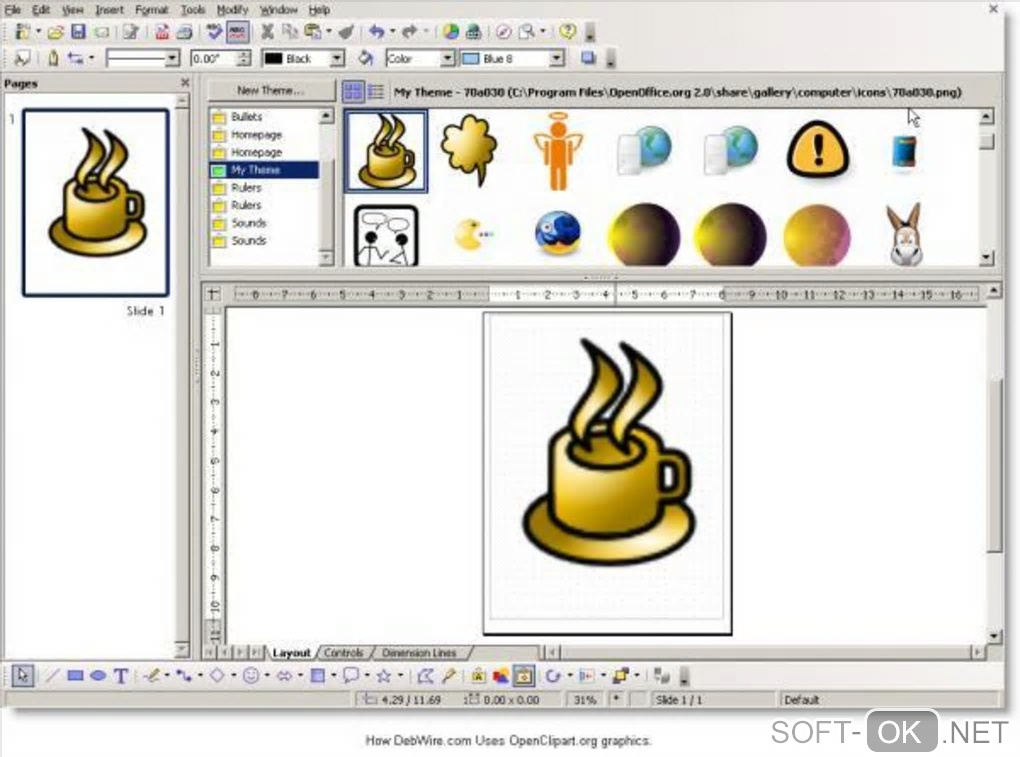Select the Line drawing tool
The height and width of the screenshot is (757, 1020).
coord(52,676)
